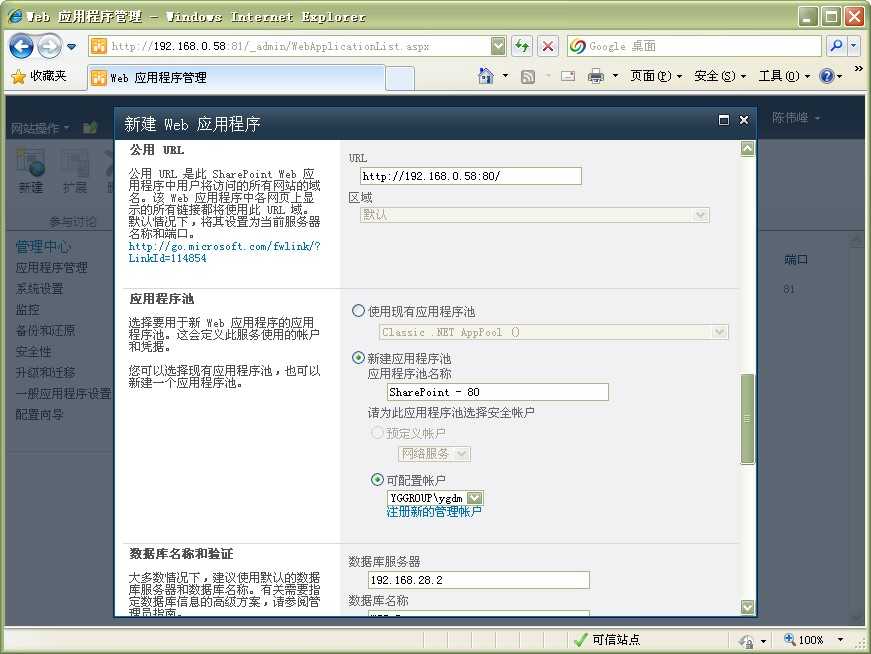This screenshot has width=871, height=654.
Task: Click the 数据库服务器 192.168.28.2 field
Action: click(478, 580)
